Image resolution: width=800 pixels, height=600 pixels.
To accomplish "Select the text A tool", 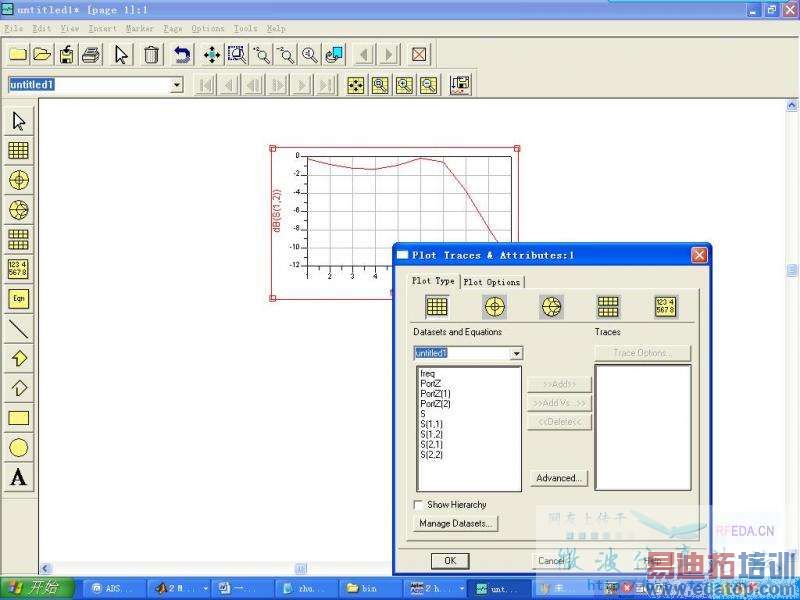I will pos(19,478).
